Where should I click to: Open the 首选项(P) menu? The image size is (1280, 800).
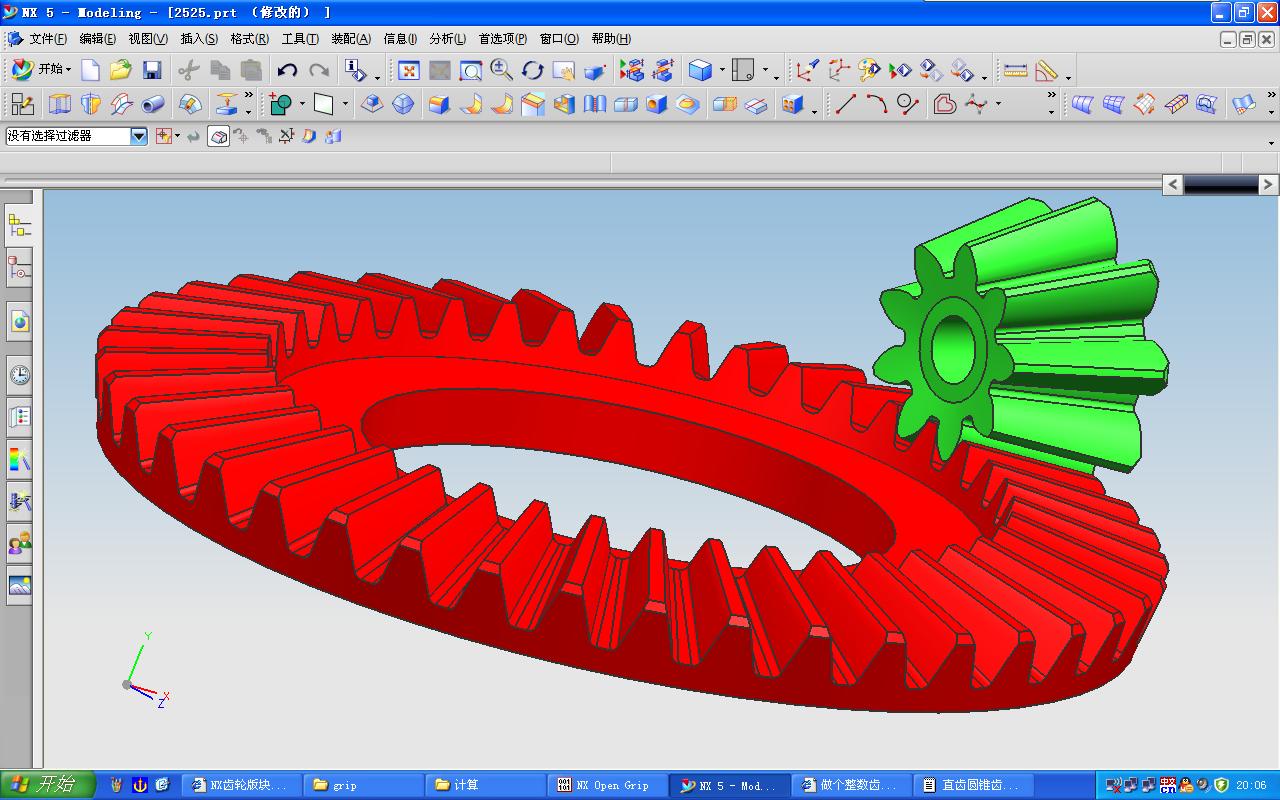click(x=502, y=39)
